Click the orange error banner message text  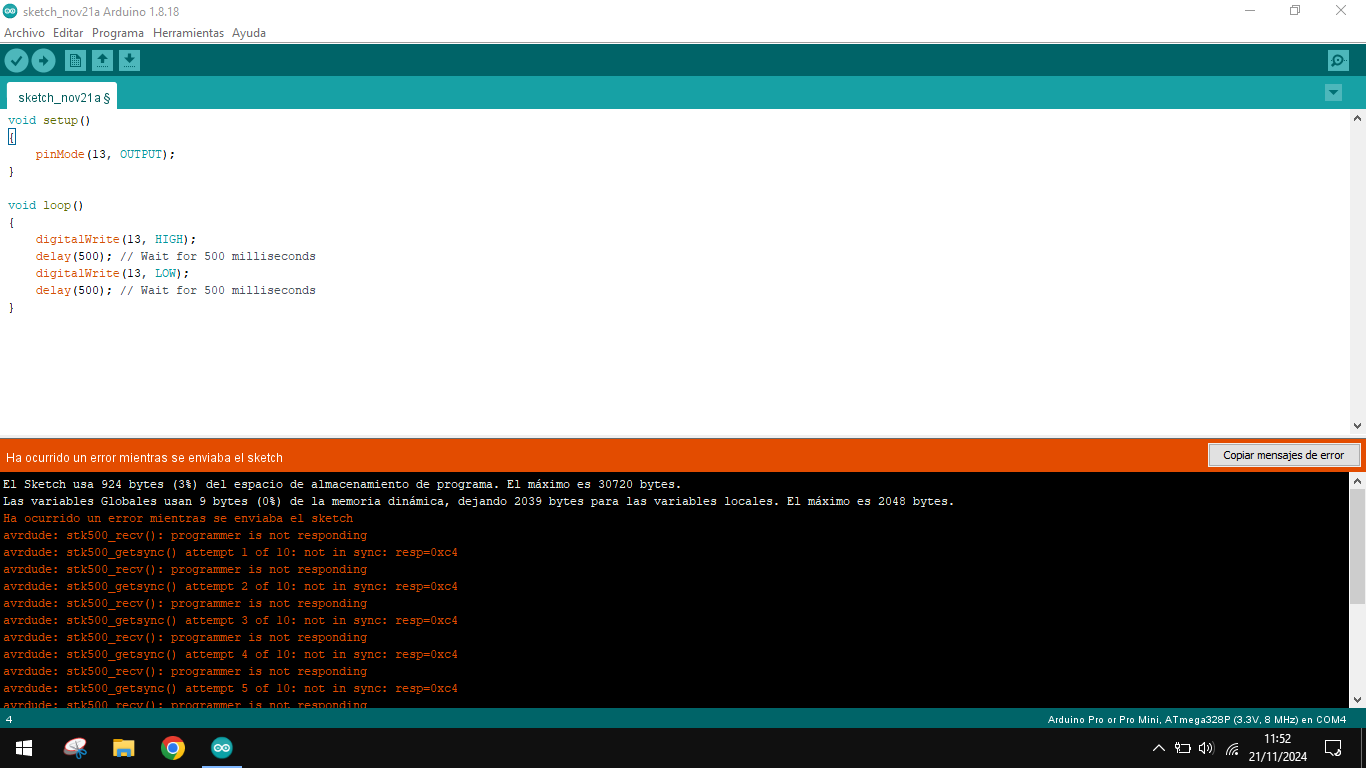tap(144, 457)
